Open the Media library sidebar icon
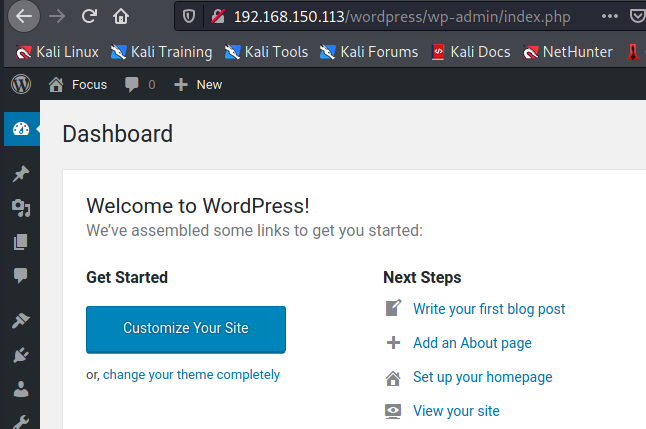This screenshot has width=646, height=429. [20, 207]
